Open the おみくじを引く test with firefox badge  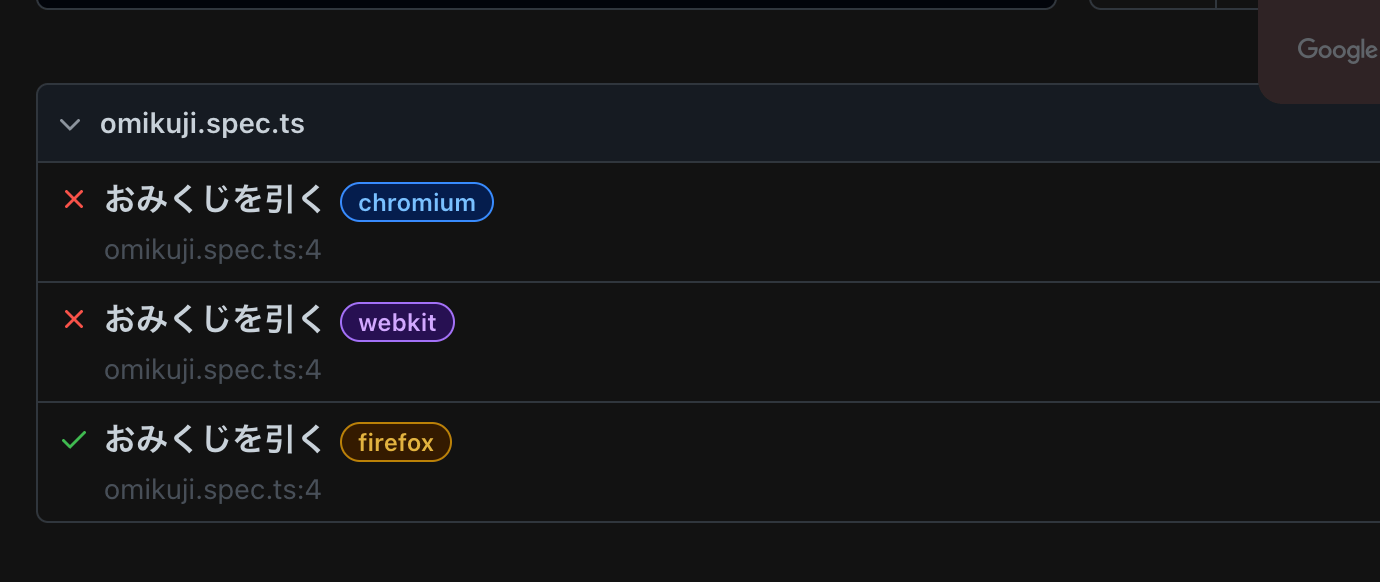click(x=215, y=441)
